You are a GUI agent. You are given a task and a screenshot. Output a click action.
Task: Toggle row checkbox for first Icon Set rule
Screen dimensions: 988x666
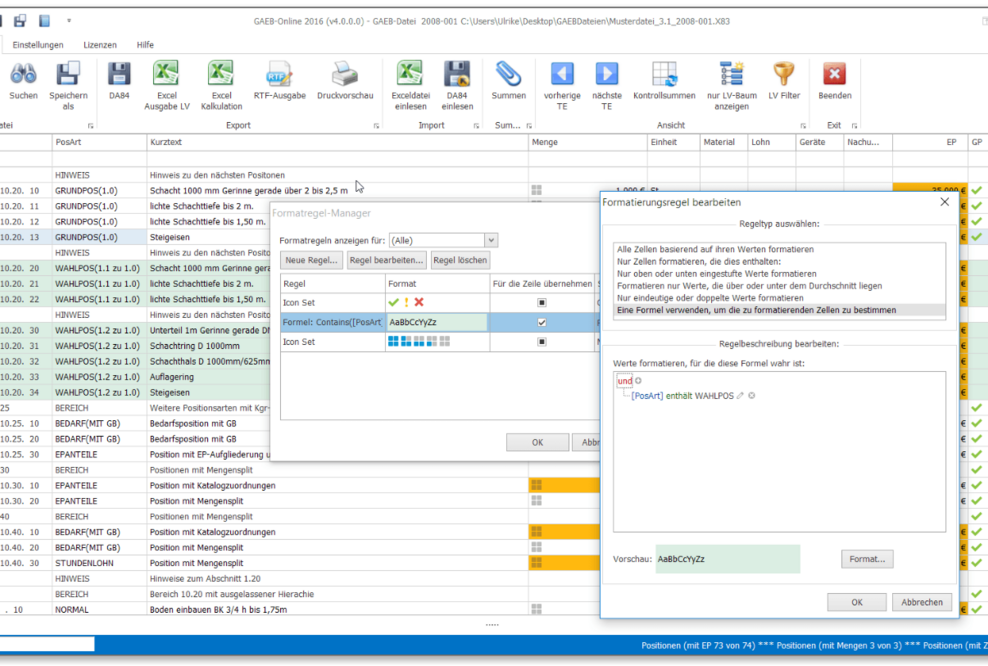542,302
